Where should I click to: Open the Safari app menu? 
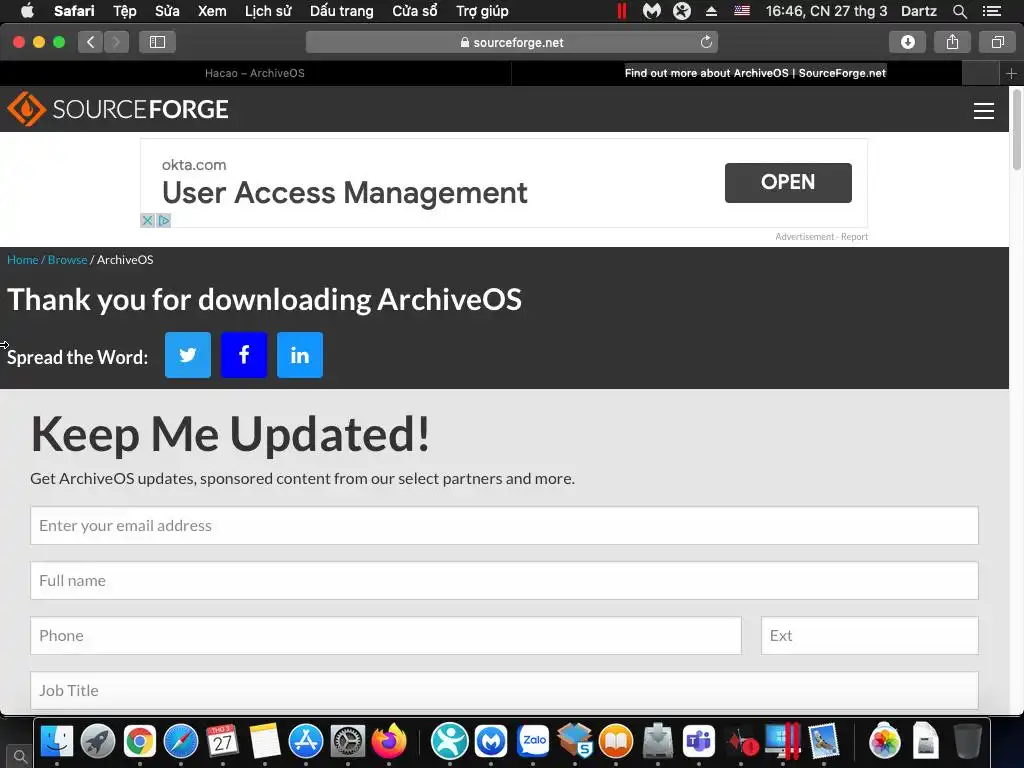[74, 10]
